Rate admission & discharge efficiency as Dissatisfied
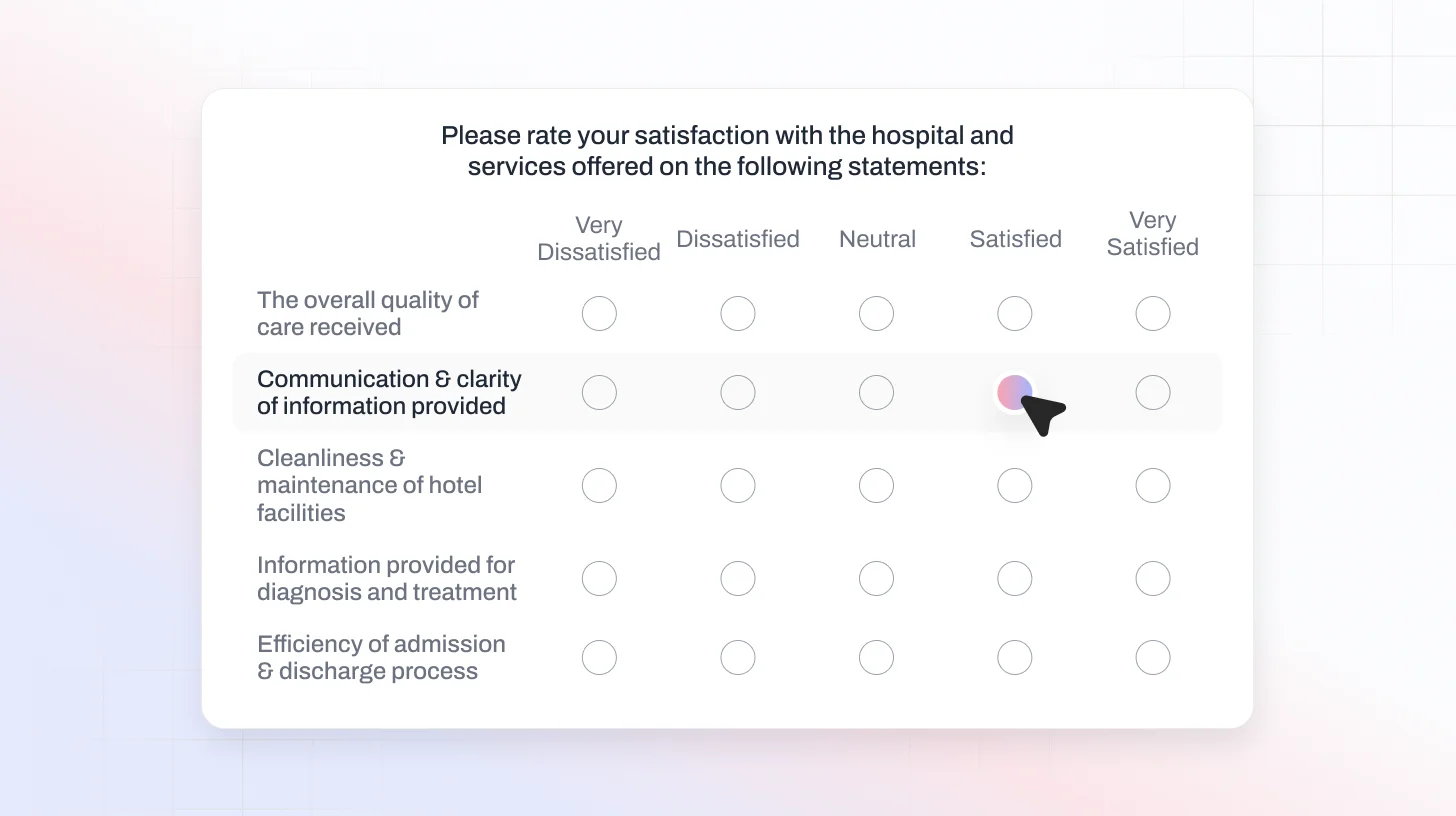The width and height of the screenshot is (1456, 816). tap(738, 658)
